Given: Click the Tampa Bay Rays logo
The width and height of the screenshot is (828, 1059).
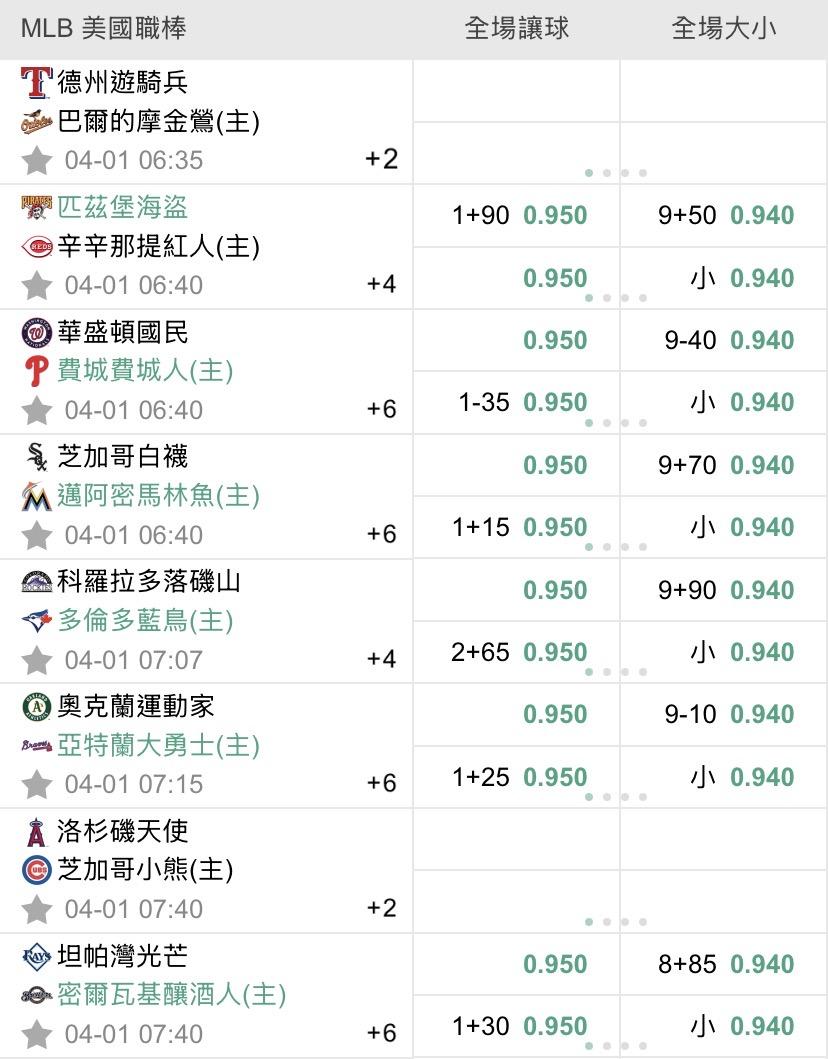Looking at the screenshot, I should 36,957.
